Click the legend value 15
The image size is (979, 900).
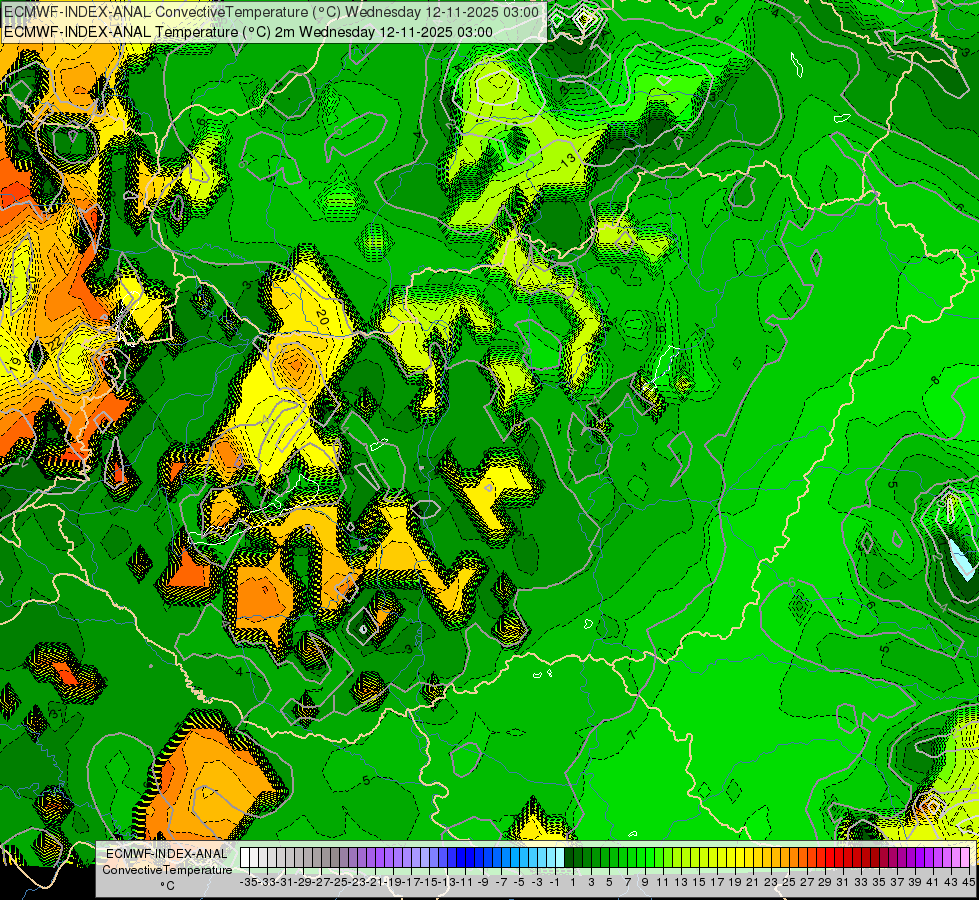coord(699,882)
